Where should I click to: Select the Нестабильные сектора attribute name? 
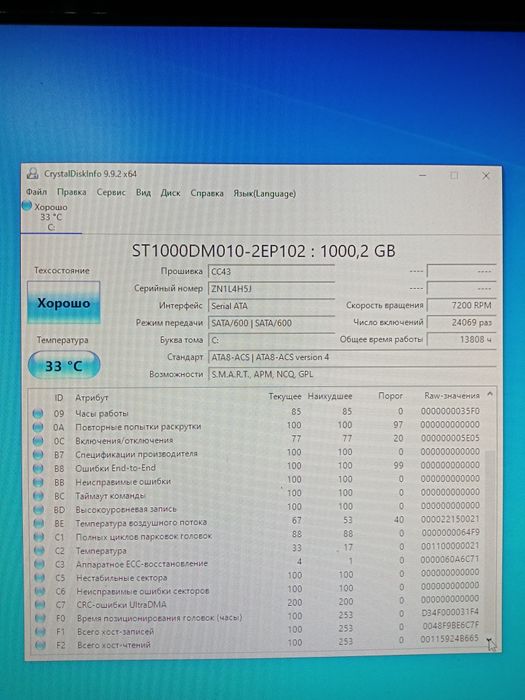click(x=121, y=578)
